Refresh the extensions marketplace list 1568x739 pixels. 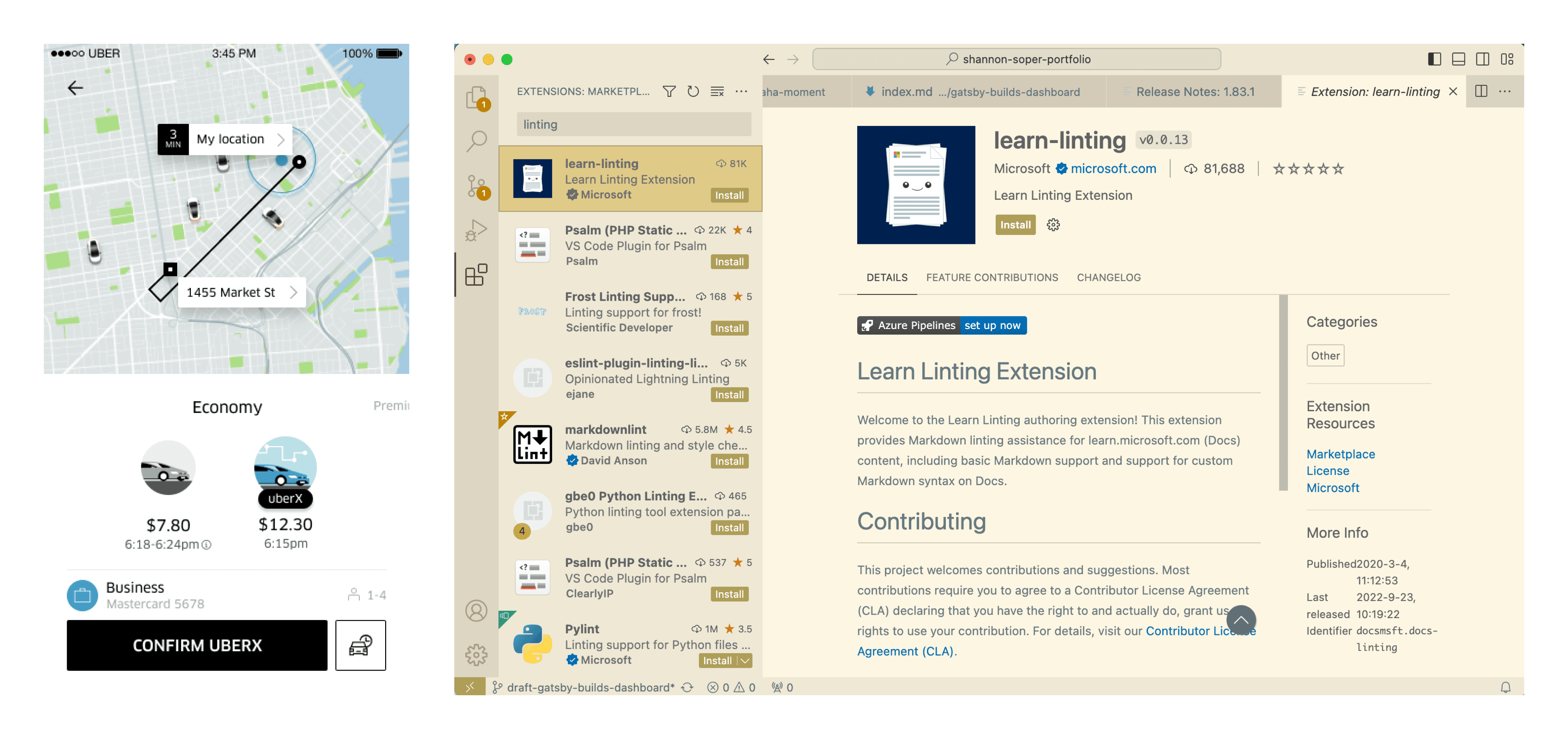click(693, 91)
